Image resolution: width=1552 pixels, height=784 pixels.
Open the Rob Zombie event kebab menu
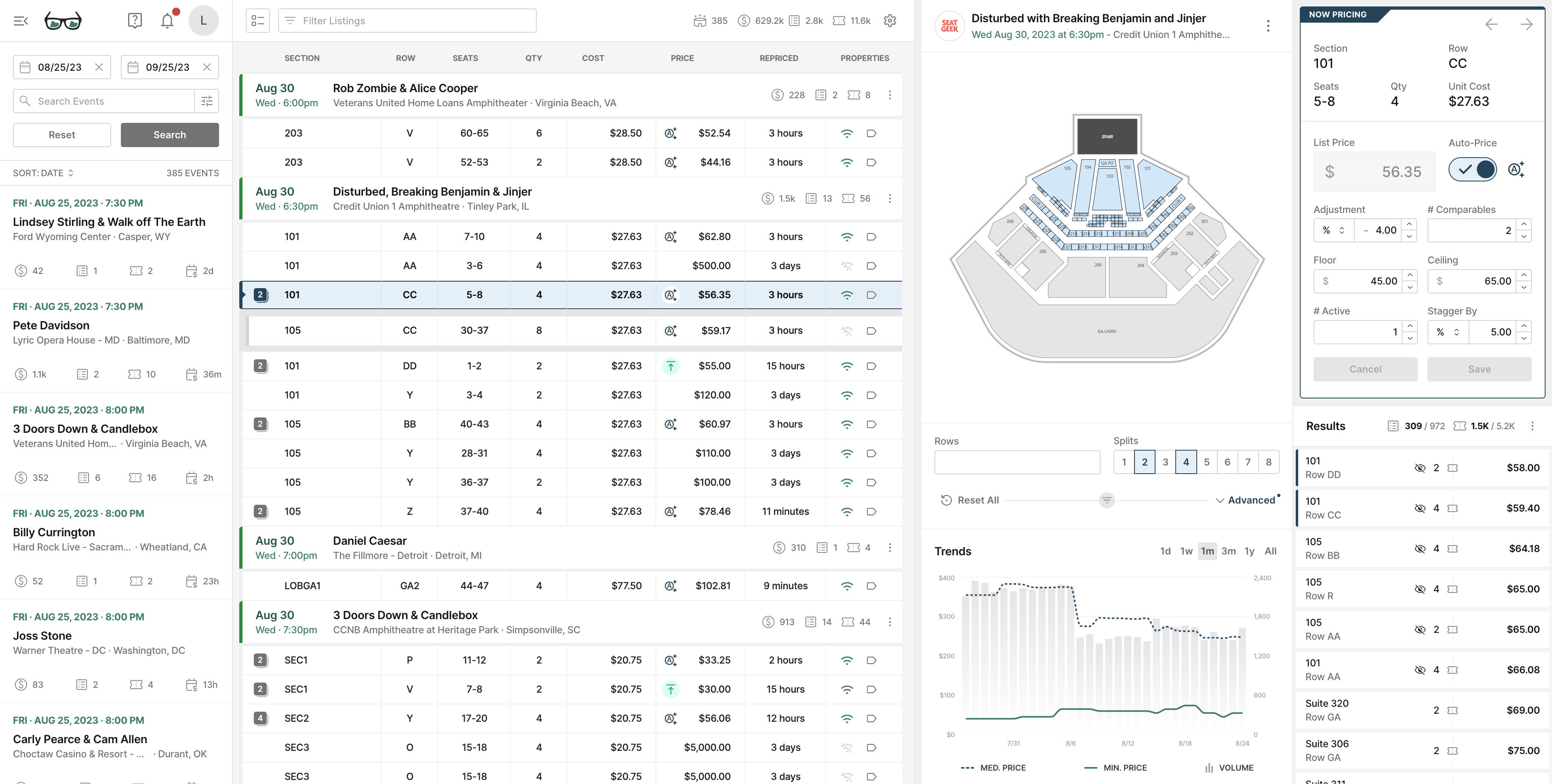pos(890,95)
